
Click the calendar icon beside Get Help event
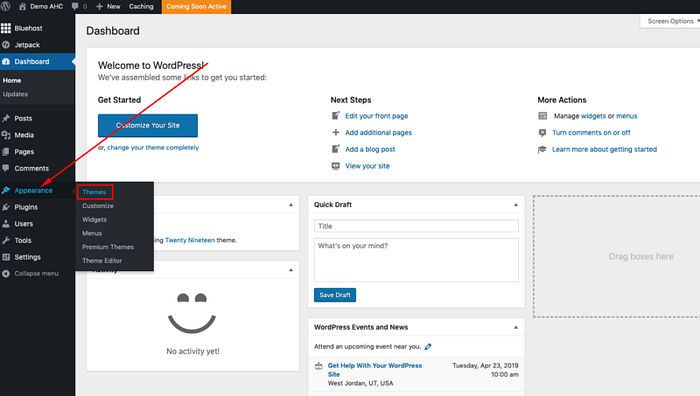click(318, 366)
